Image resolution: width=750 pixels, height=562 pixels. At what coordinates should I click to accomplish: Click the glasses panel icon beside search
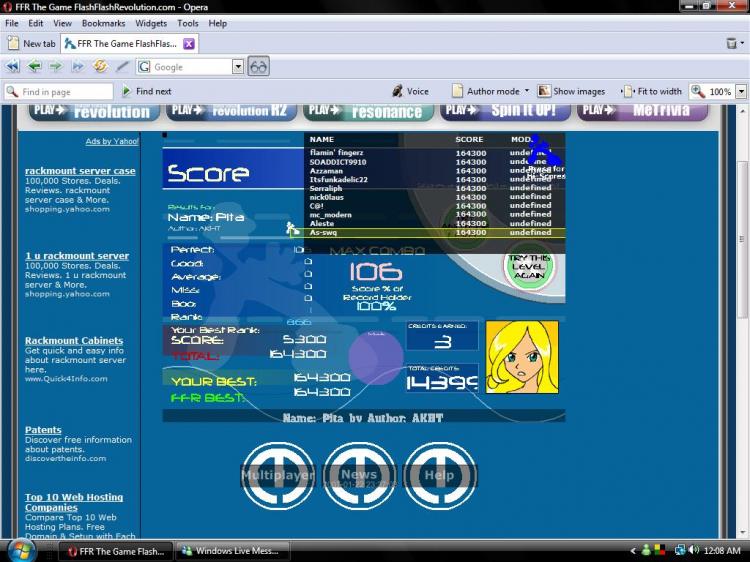pyautogui.click(x=259, y=67)
